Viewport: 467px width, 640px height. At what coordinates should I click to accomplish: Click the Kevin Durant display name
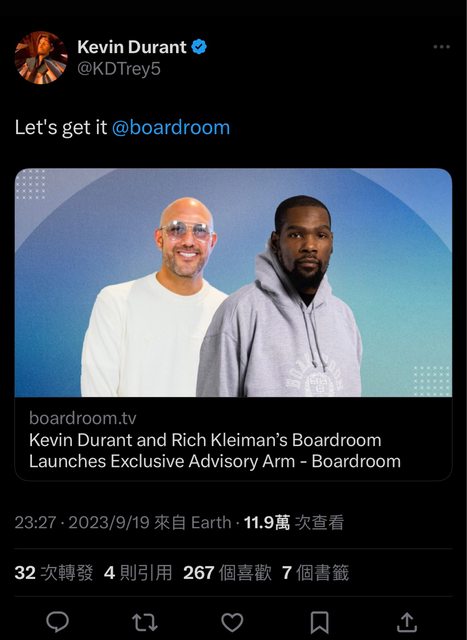click(132, 47)
